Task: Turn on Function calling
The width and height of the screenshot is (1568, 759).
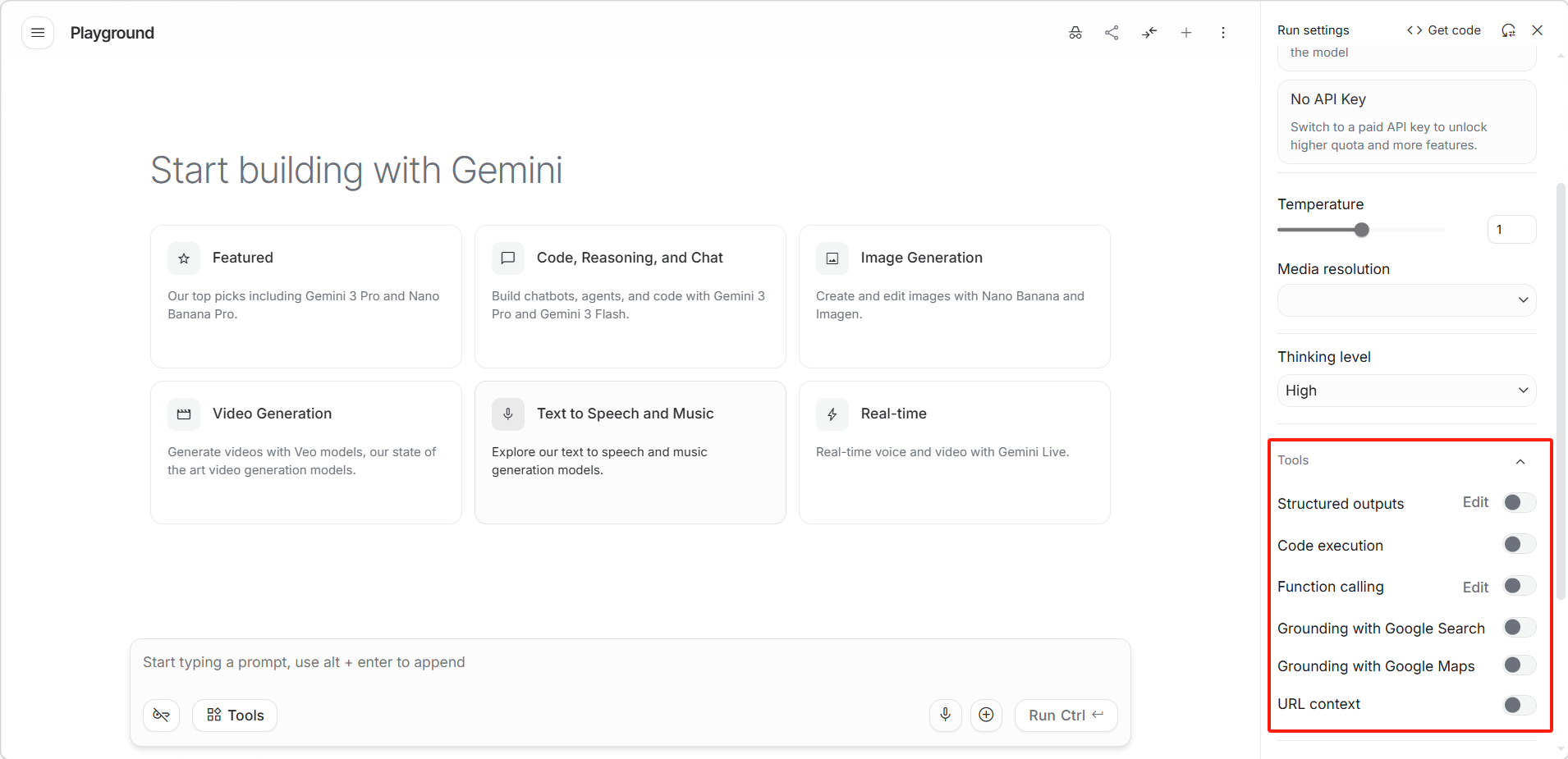Action: pyautogui.click(x=1520, y=586)
